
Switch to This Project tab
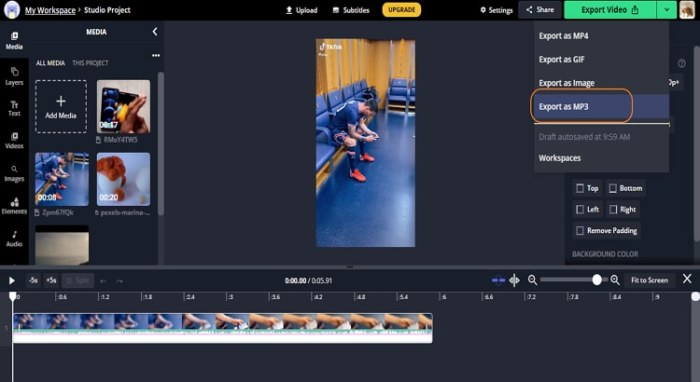pos(90,63)
